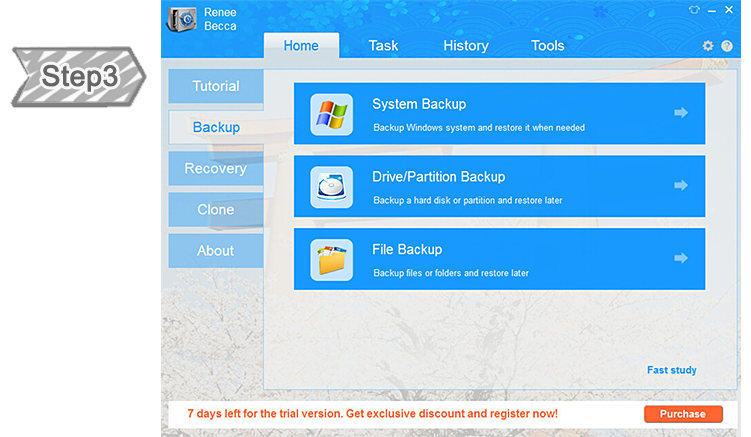Switch to the Task tab
751x437 pixels.
[x=383, y=45]
